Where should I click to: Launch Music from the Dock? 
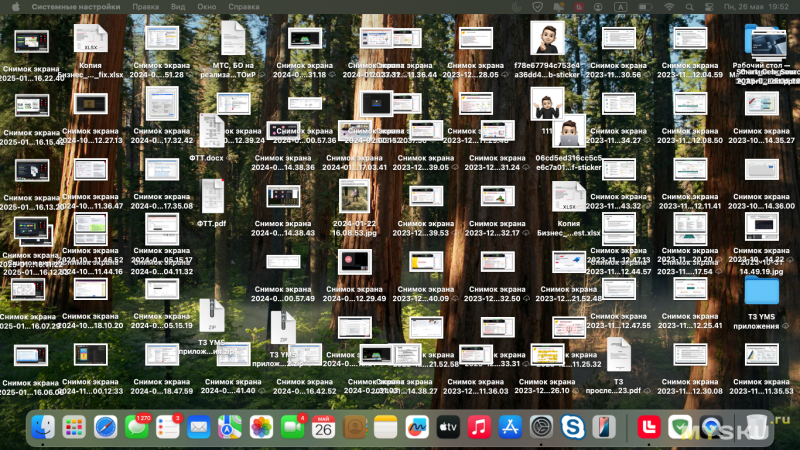pos(479,427)
